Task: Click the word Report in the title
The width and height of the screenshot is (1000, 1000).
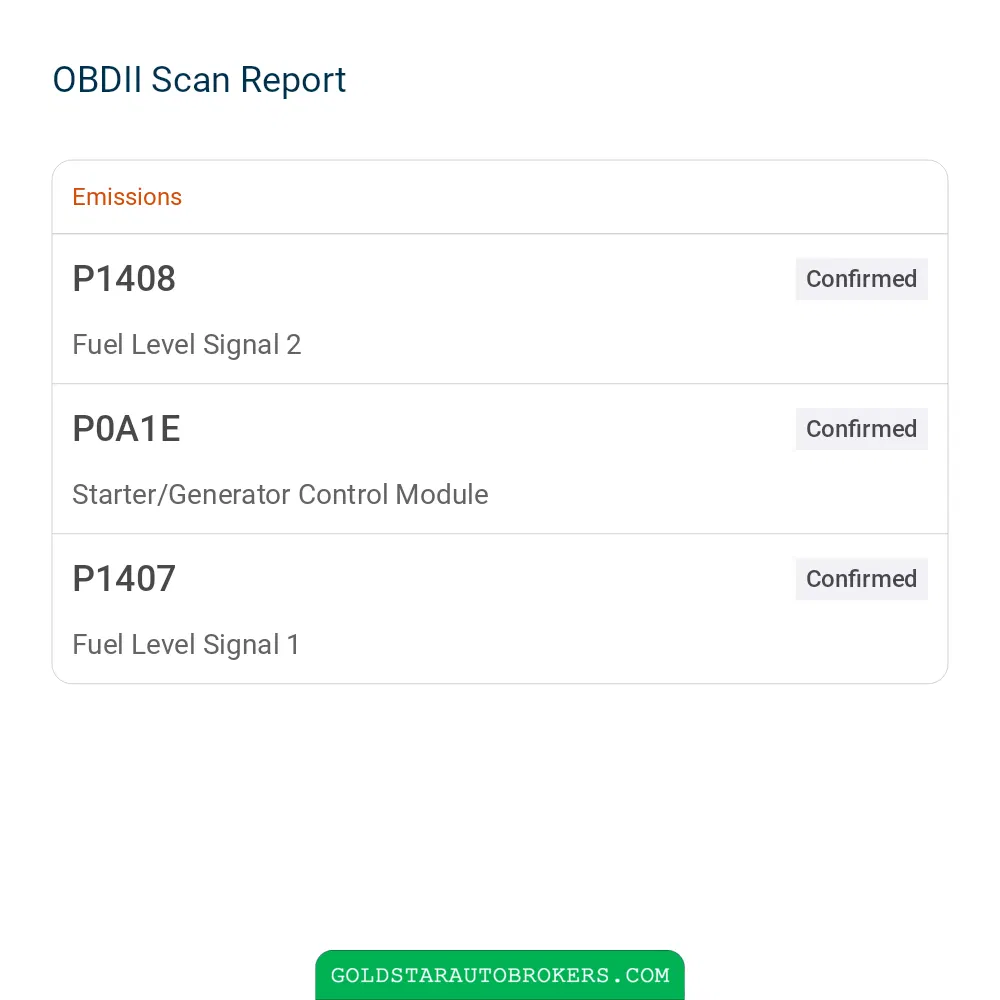Action: (x=293, y=80)
